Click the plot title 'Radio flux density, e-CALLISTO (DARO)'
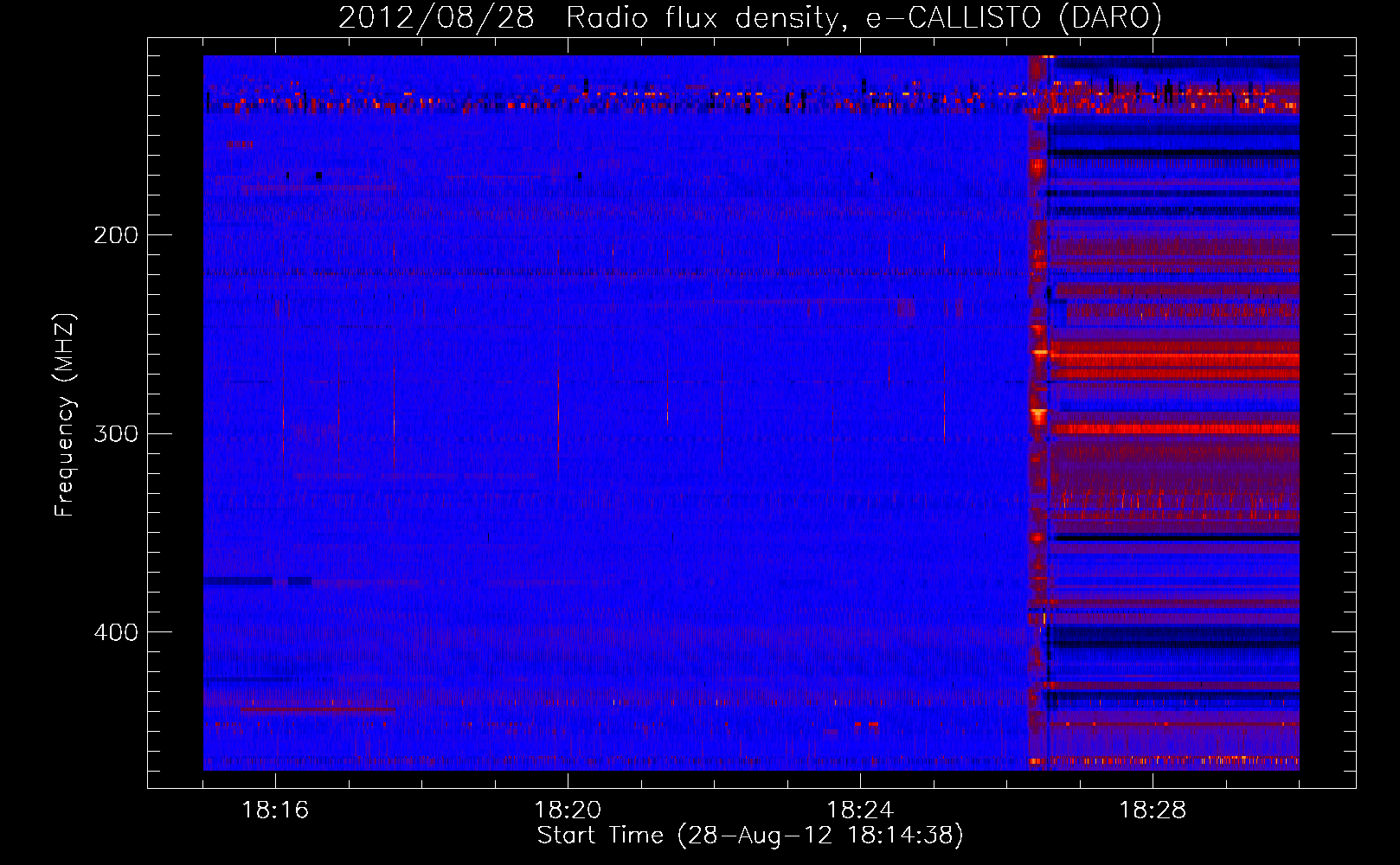1400x865 pixels. point(864,18)
